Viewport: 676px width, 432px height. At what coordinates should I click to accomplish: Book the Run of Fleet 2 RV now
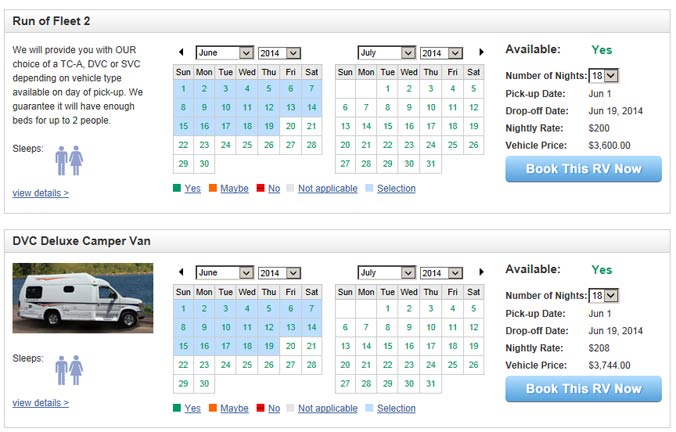pyautogui.click(x=583, y=169)
